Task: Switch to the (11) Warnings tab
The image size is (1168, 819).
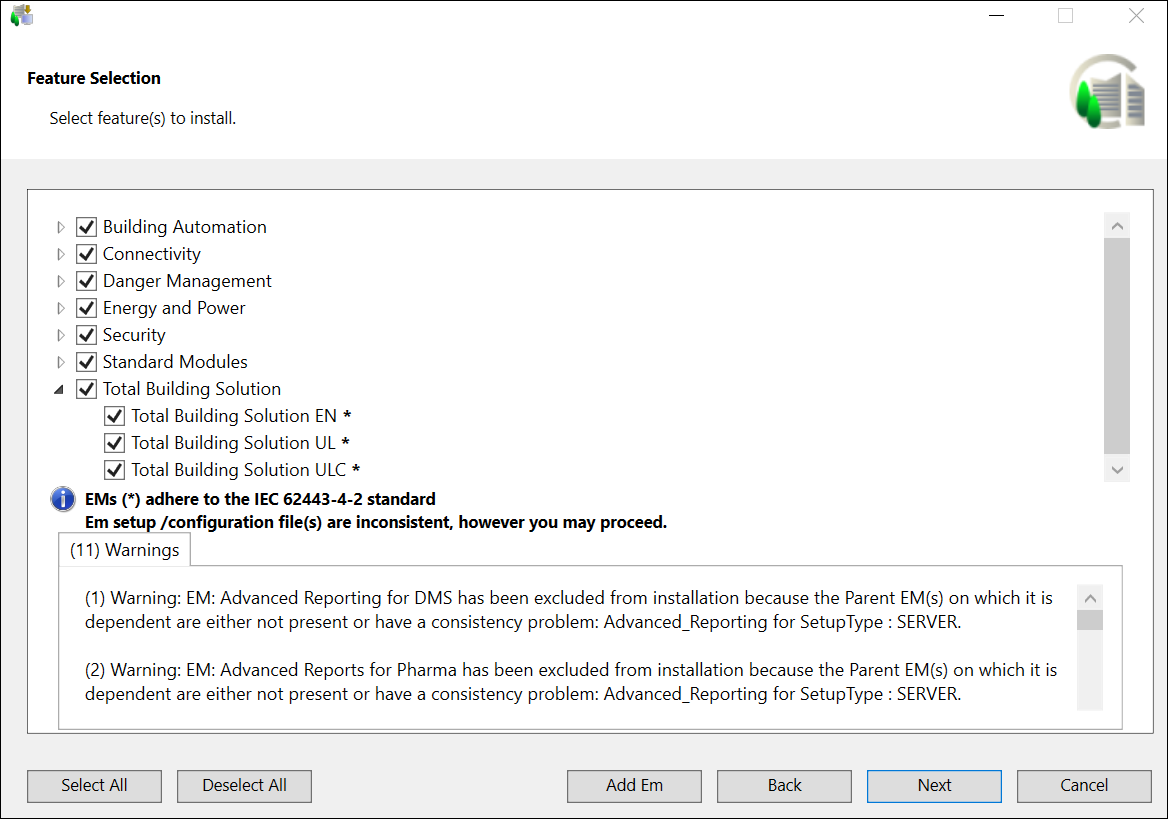Action: 124,549
